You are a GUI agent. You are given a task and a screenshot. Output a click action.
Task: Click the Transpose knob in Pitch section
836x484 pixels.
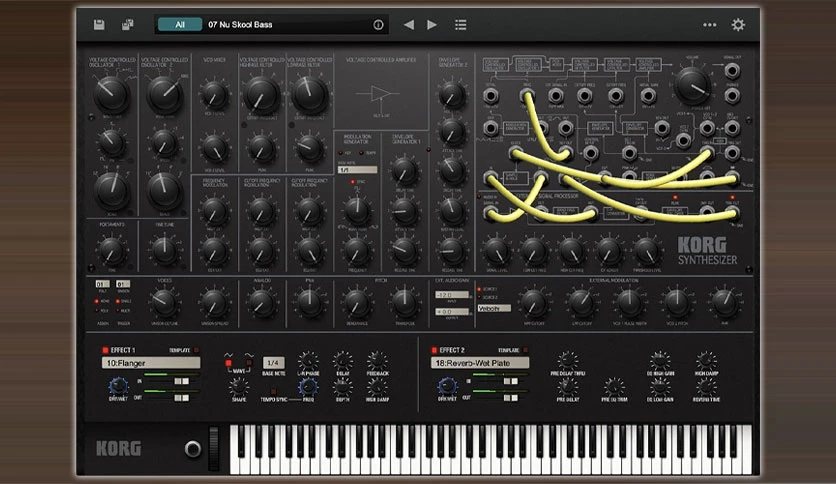(x=404, y=303)
